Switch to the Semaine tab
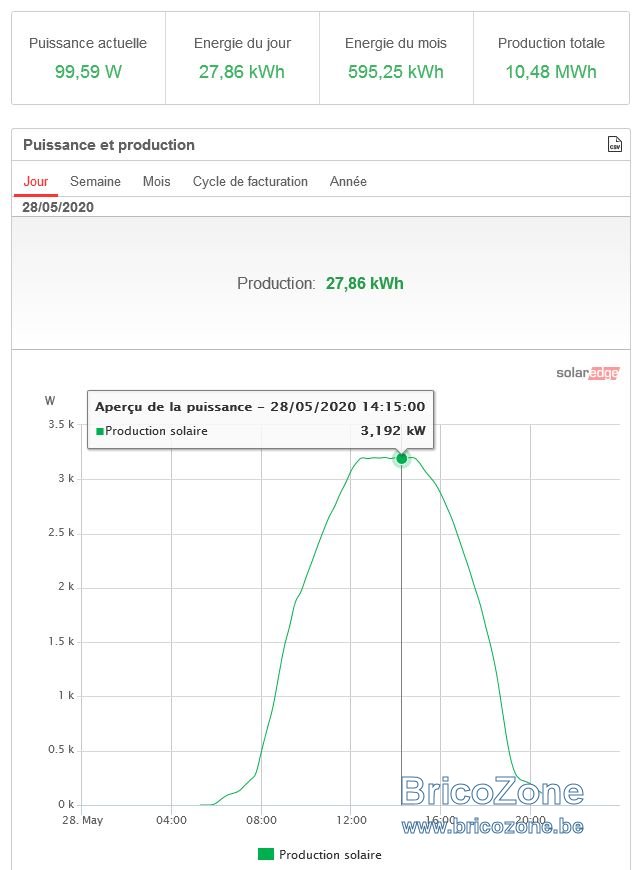637x870 pixels. (x=95, y=181)
